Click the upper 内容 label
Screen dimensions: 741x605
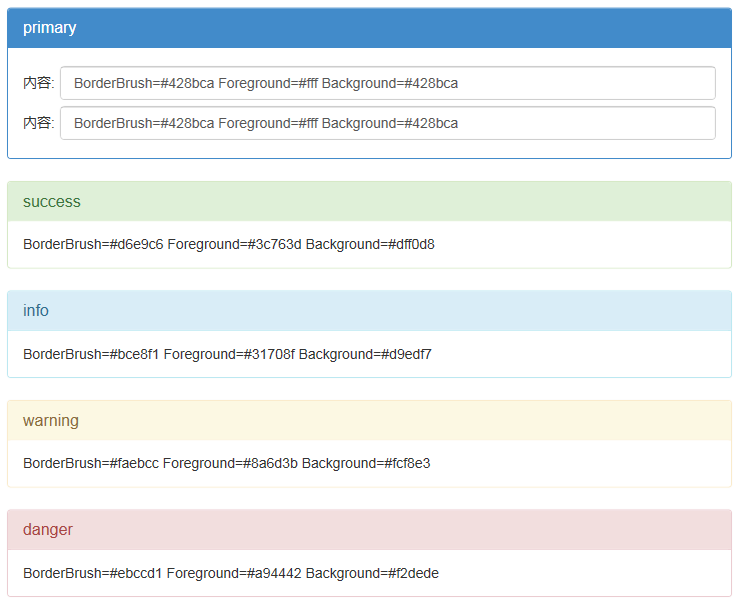(38, 83)
